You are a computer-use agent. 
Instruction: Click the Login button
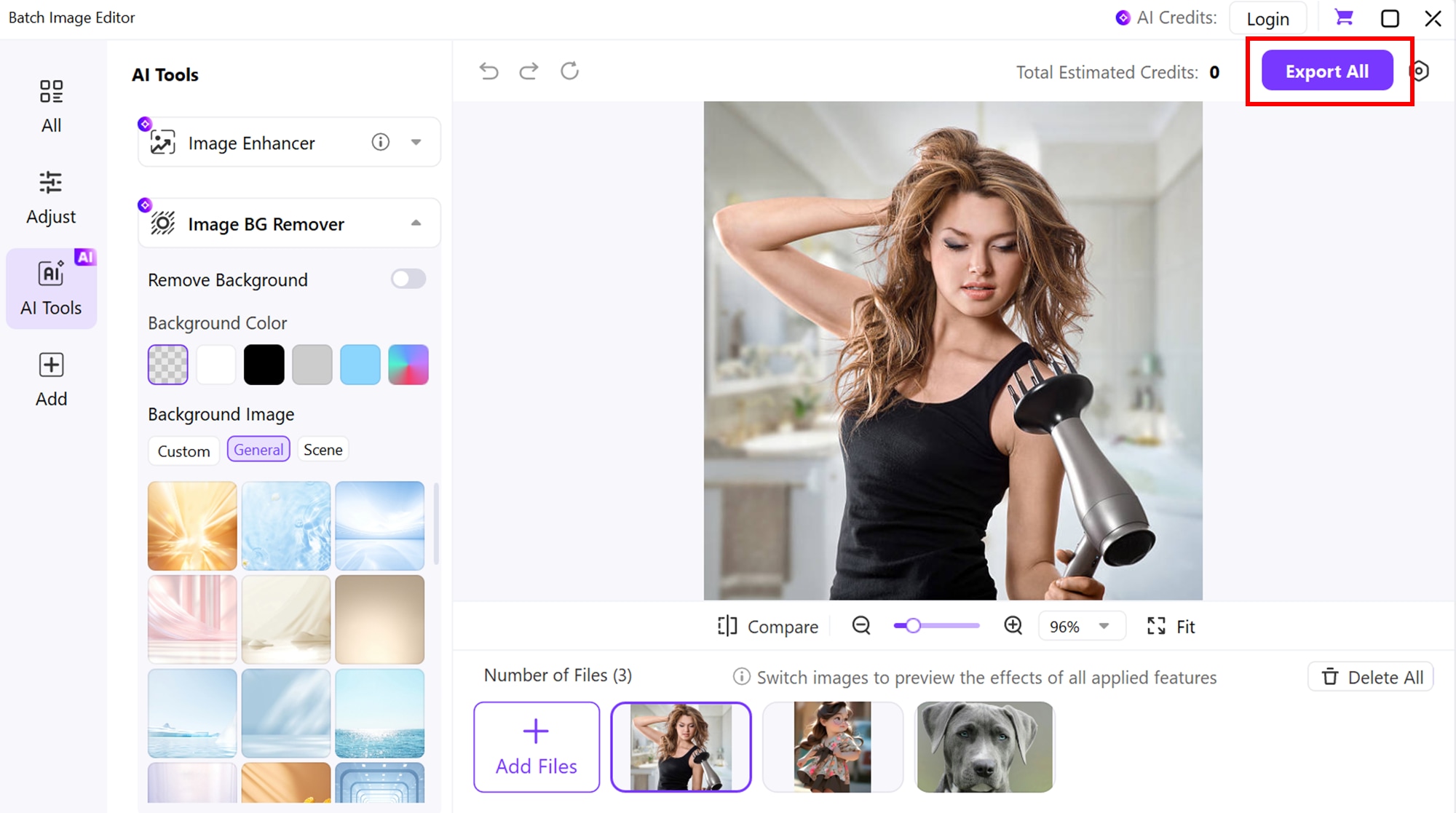(1267, 17)
